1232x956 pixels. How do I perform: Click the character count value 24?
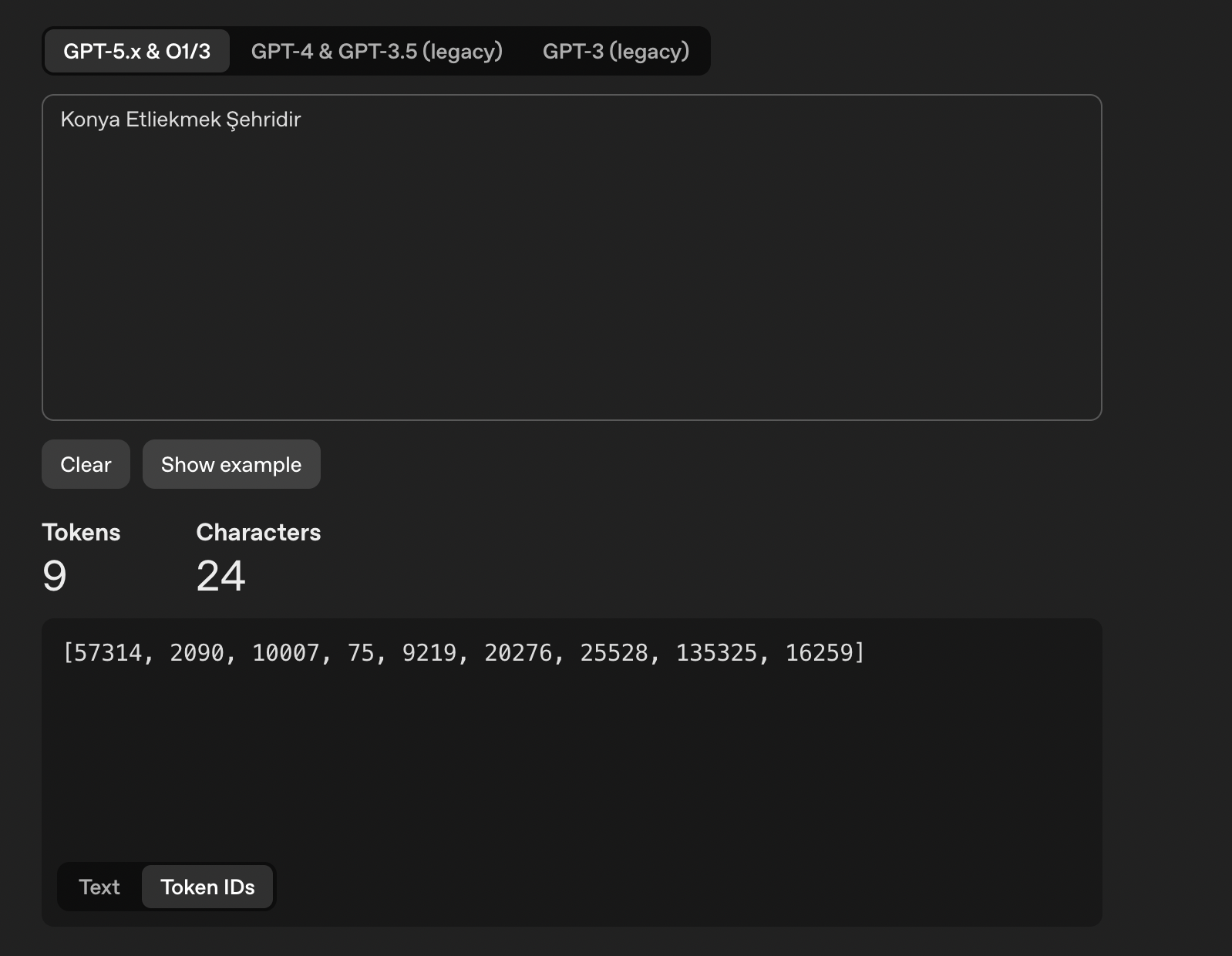[220, 576]
